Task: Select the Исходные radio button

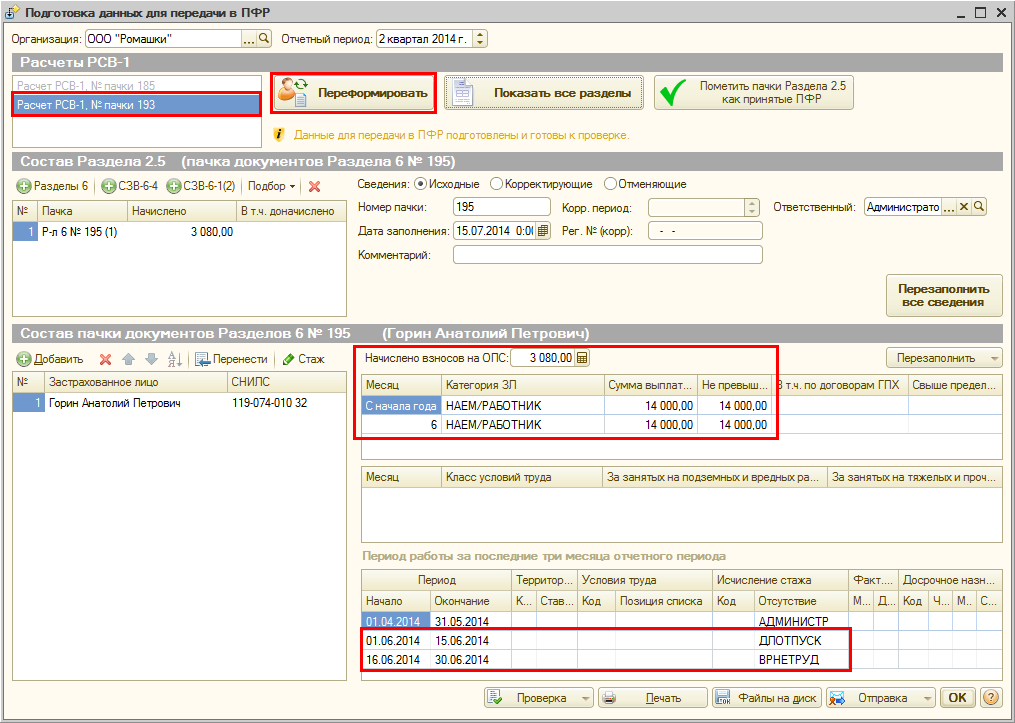Action: pyautogui.click(x=420, y=184)
